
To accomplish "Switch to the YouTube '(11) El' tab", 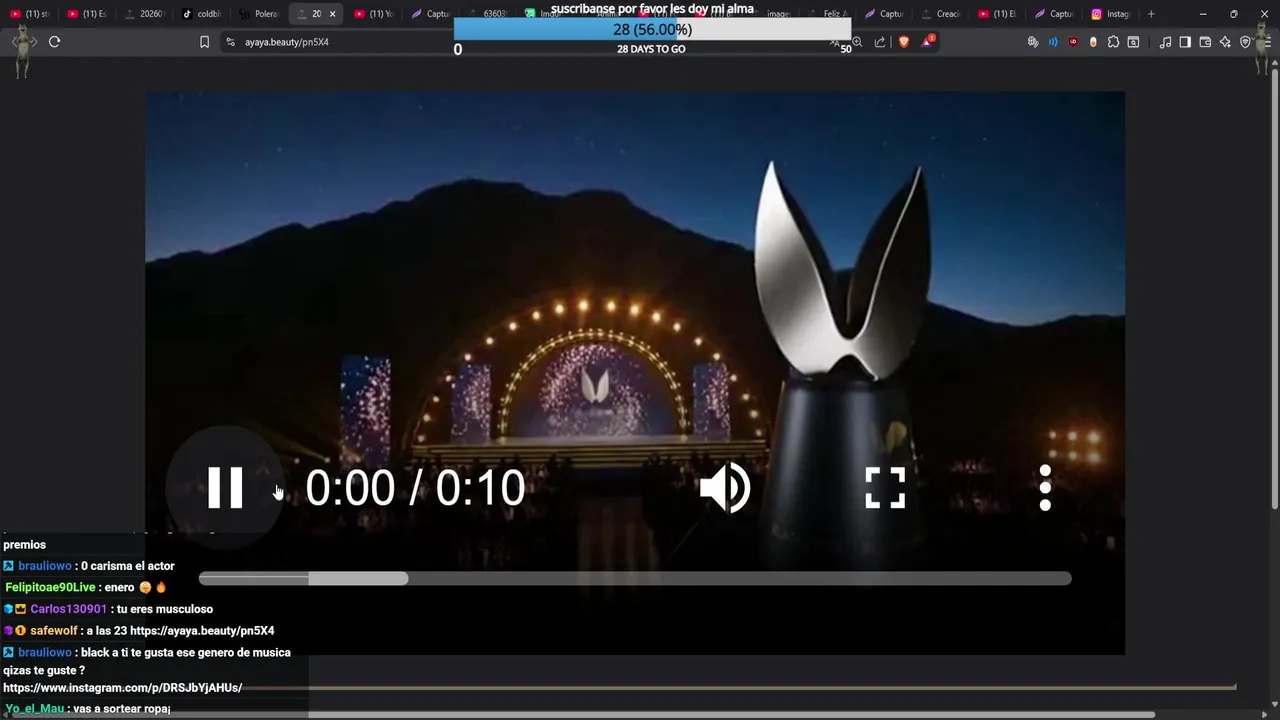I will (x=1000, y=14).
